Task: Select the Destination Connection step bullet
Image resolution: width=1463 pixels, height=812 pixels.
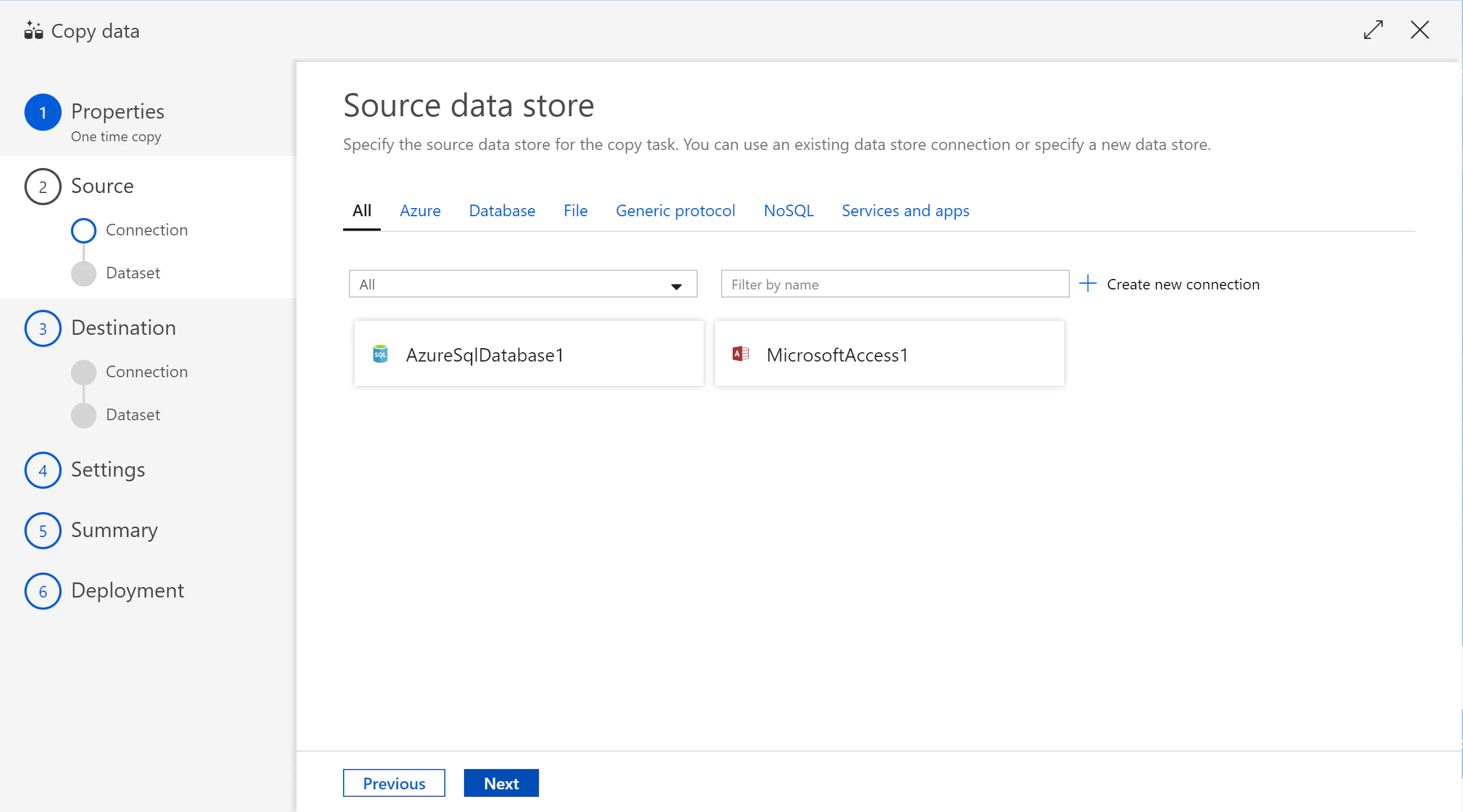Action: click(x=83, y=372)
